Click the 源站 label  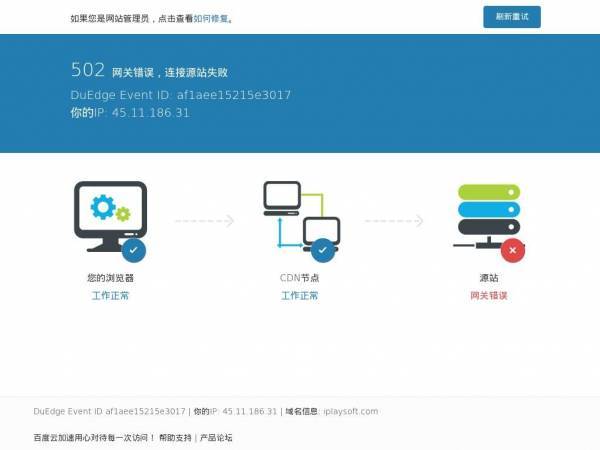click(489, 278)
